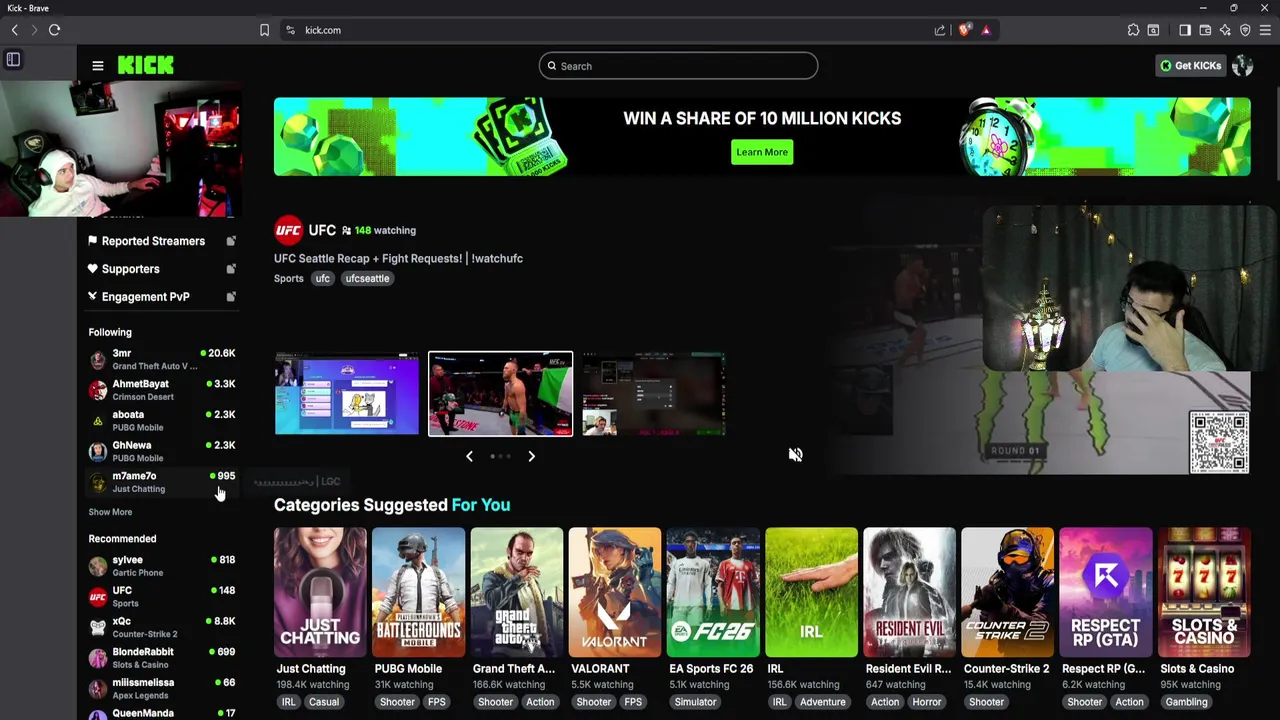
Task: Open IRL category card
Action: (810, 592)
